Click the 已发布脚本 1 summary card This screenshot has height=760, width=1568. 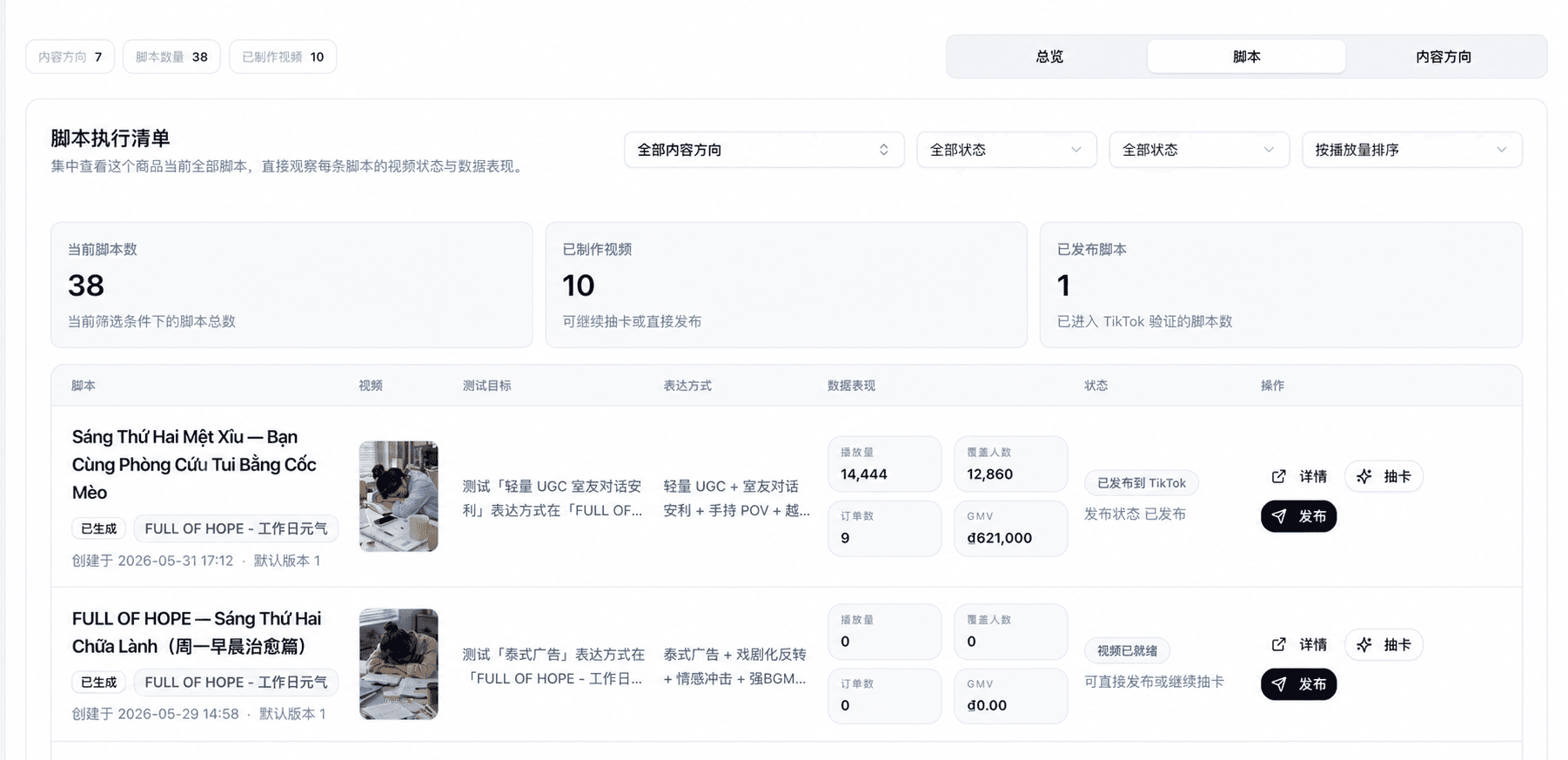[x=1281, y=285]
